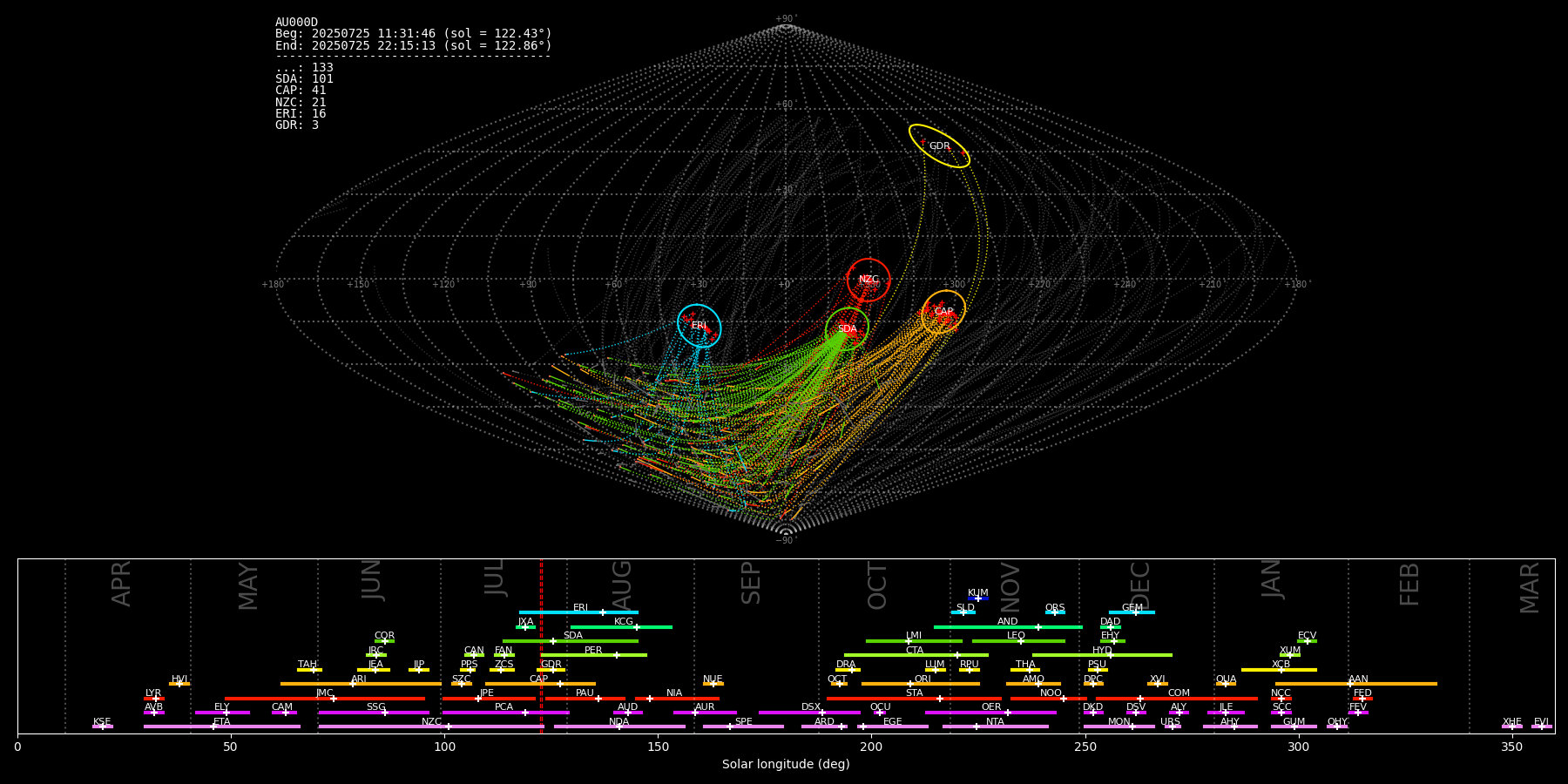The image size is (1568, 784).
Task: Select the LEO shower bar in timeline
Action: click(1018, 641)
